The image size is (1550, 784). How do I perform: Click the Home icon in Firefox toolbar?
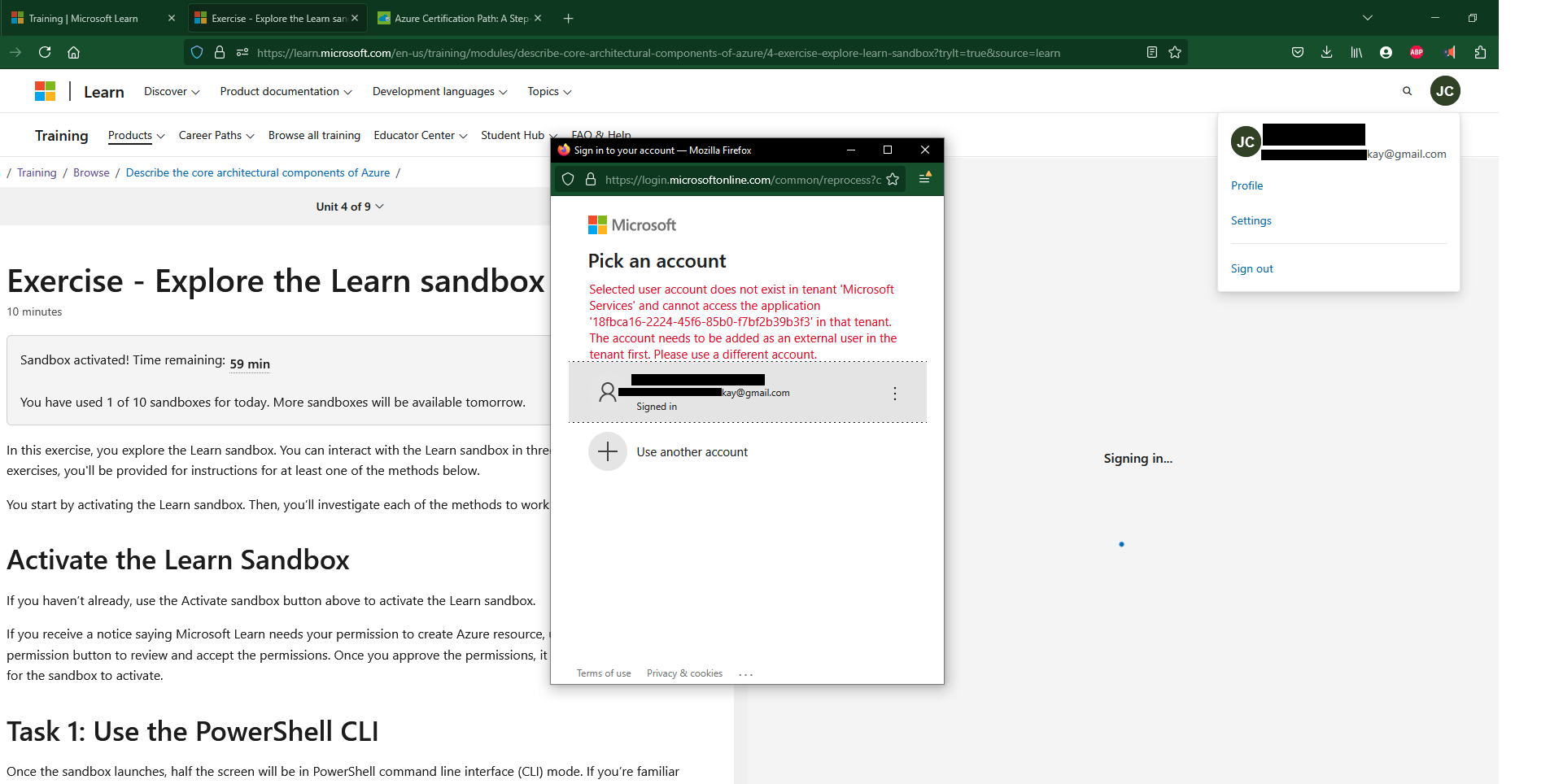[73, 52]
